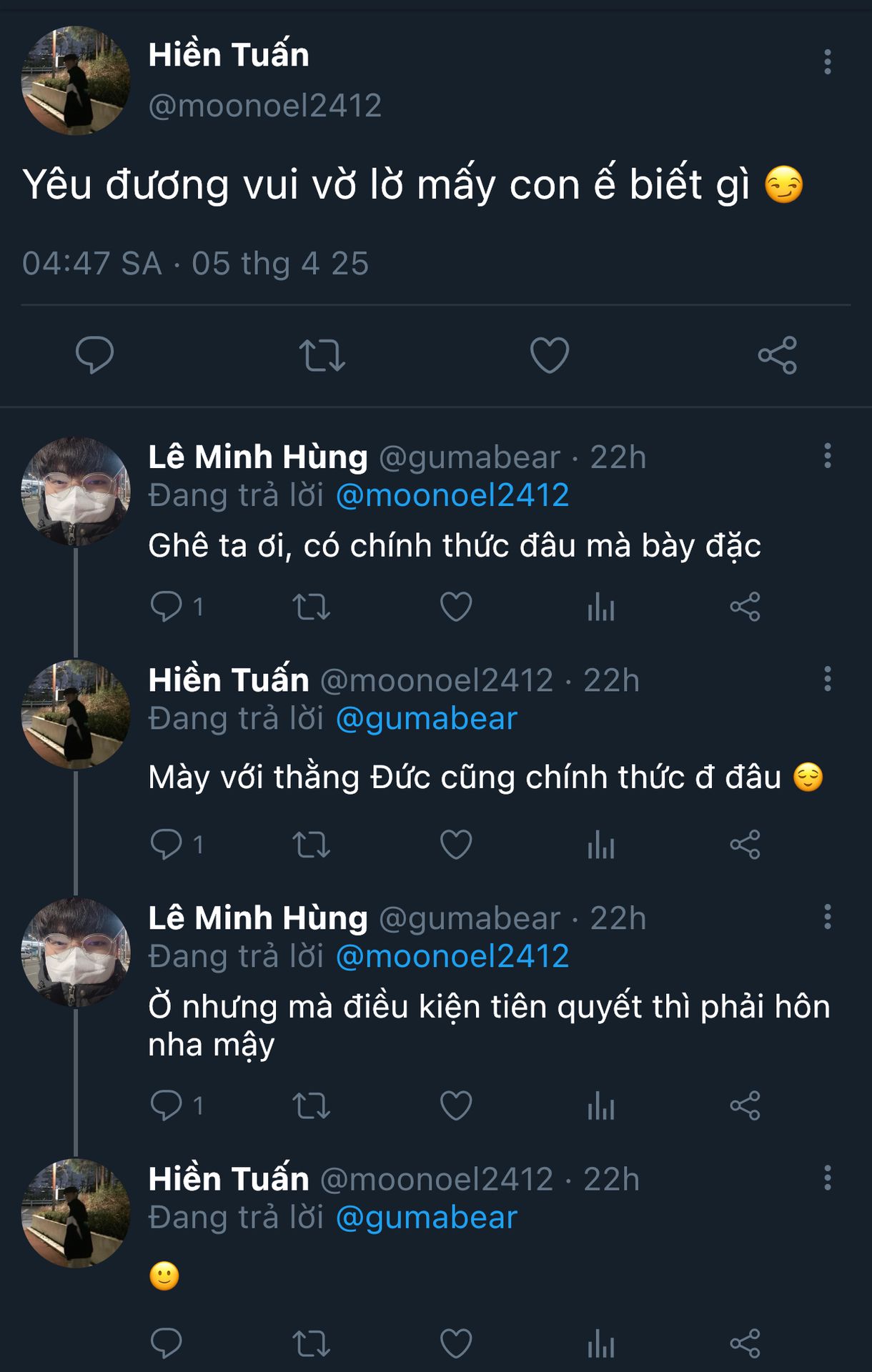The height and width of the screenshot is (1372, 872).
Task: Retweet the main tweet about yêu đương
Action: [322, 355]
